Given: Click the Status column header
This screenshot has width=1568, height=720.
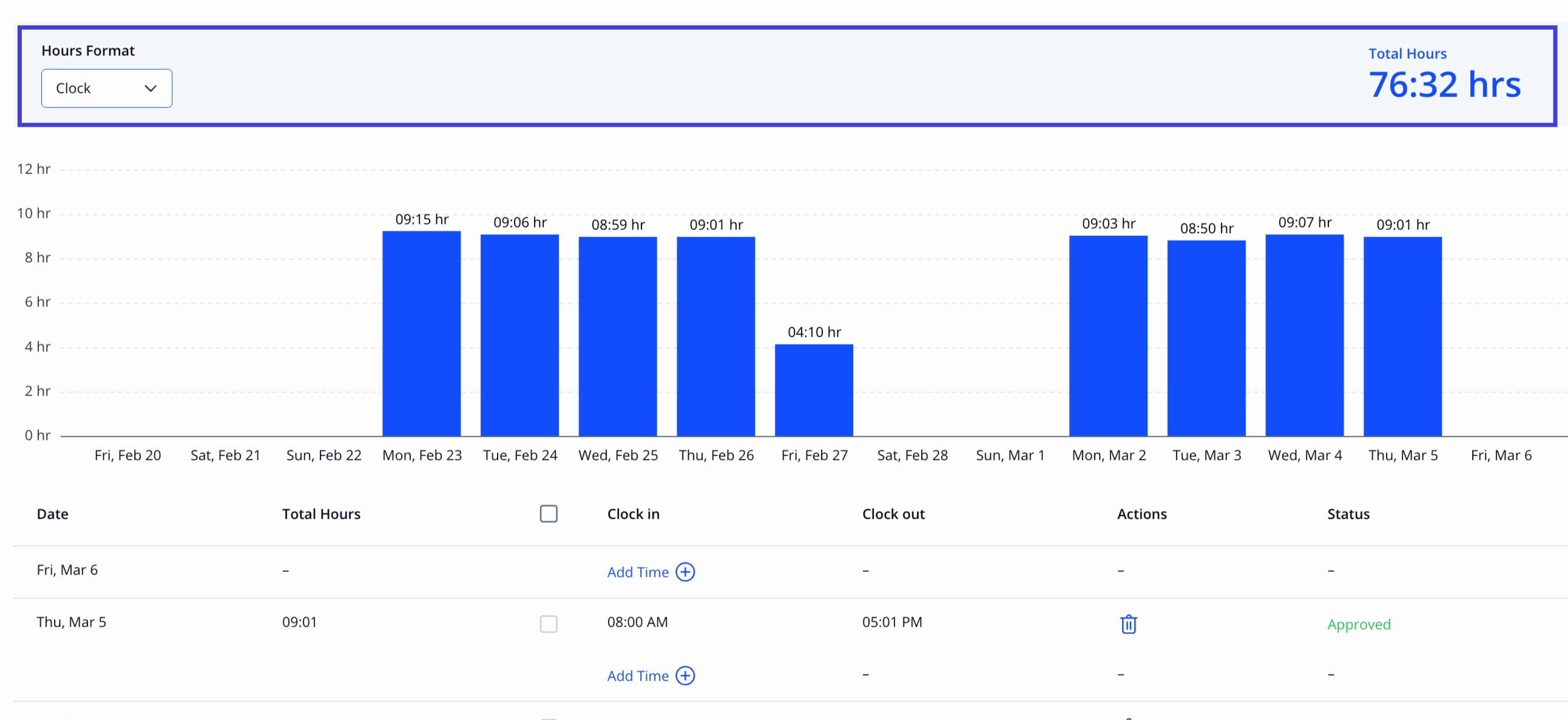Looking at the screenshot, I should (x=1348, y=514).
